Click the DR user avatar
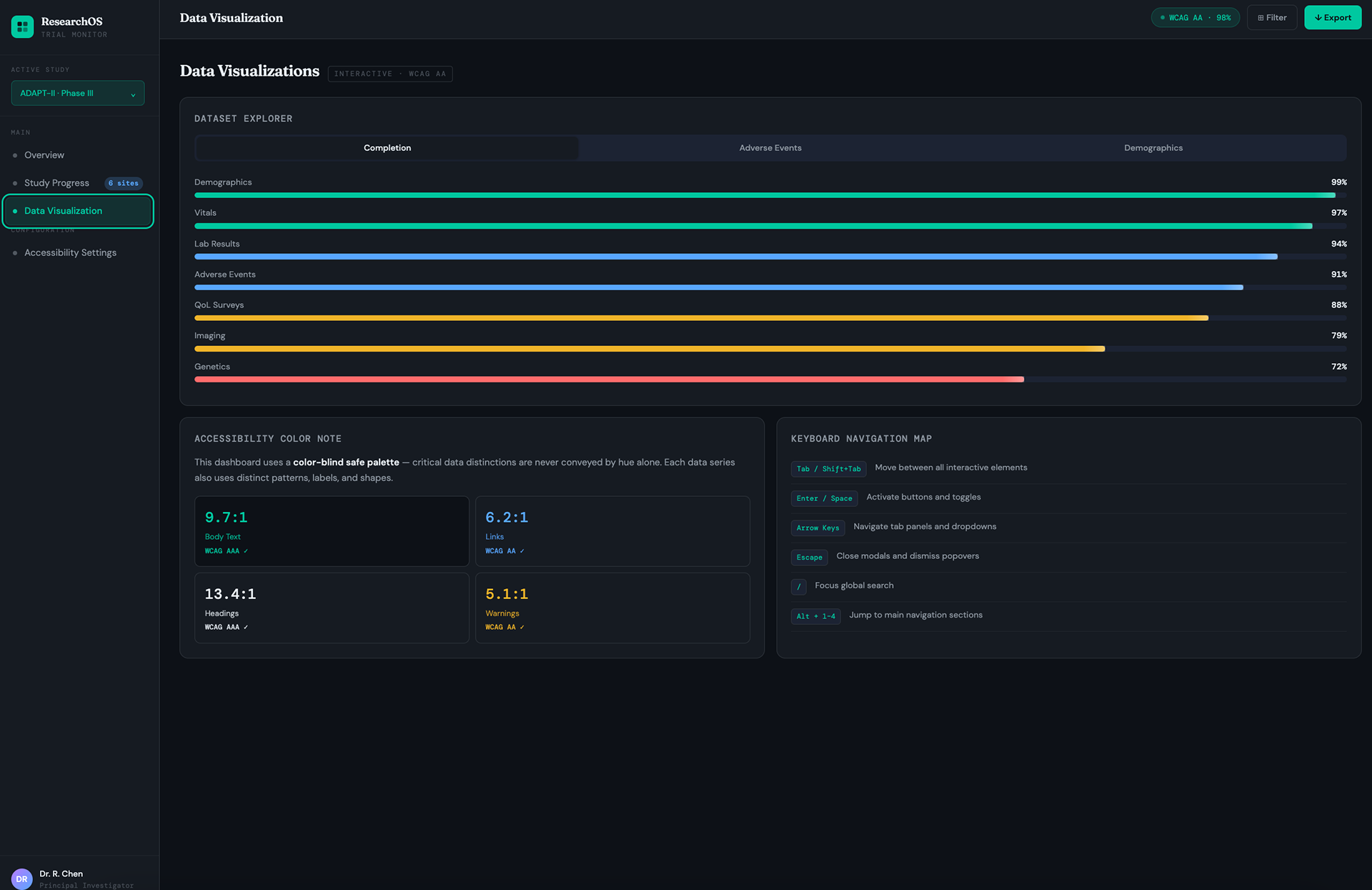Image resolution: width=1372 pixels, height=890 pixels. click(22, 879)
